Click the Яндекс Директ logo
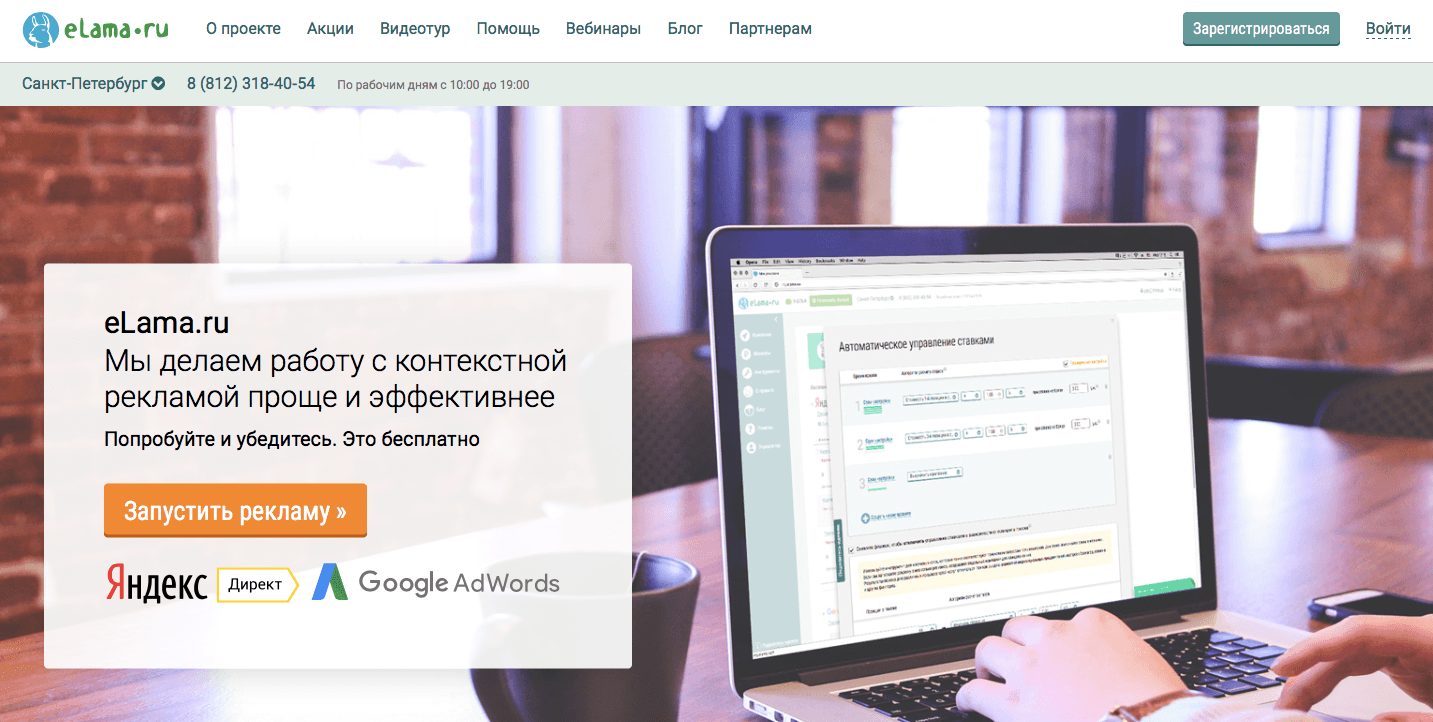 pos(202,584)
